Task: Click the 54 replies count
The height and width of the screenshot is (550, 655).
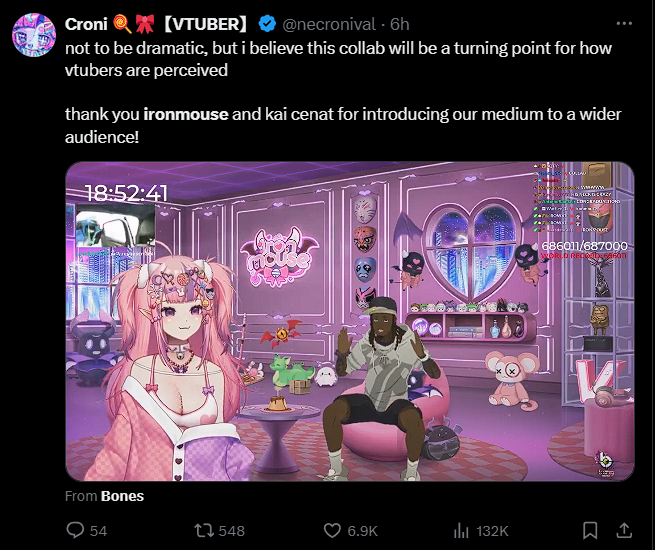Action: [99, 531]
